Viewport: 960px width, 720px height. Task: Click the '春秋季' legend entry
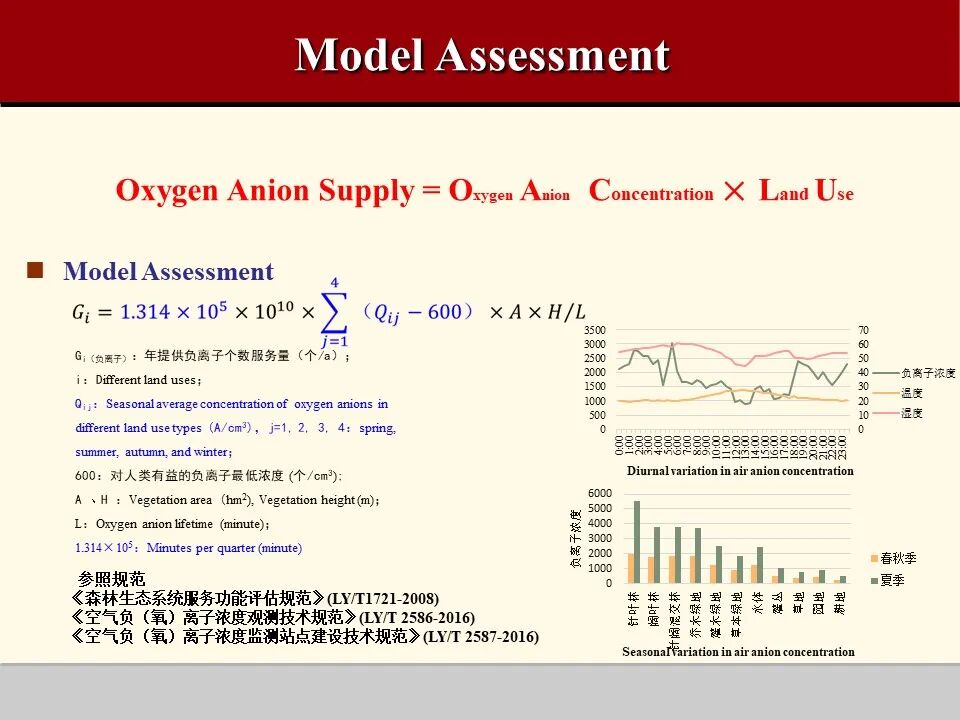[x=894, y=558]
